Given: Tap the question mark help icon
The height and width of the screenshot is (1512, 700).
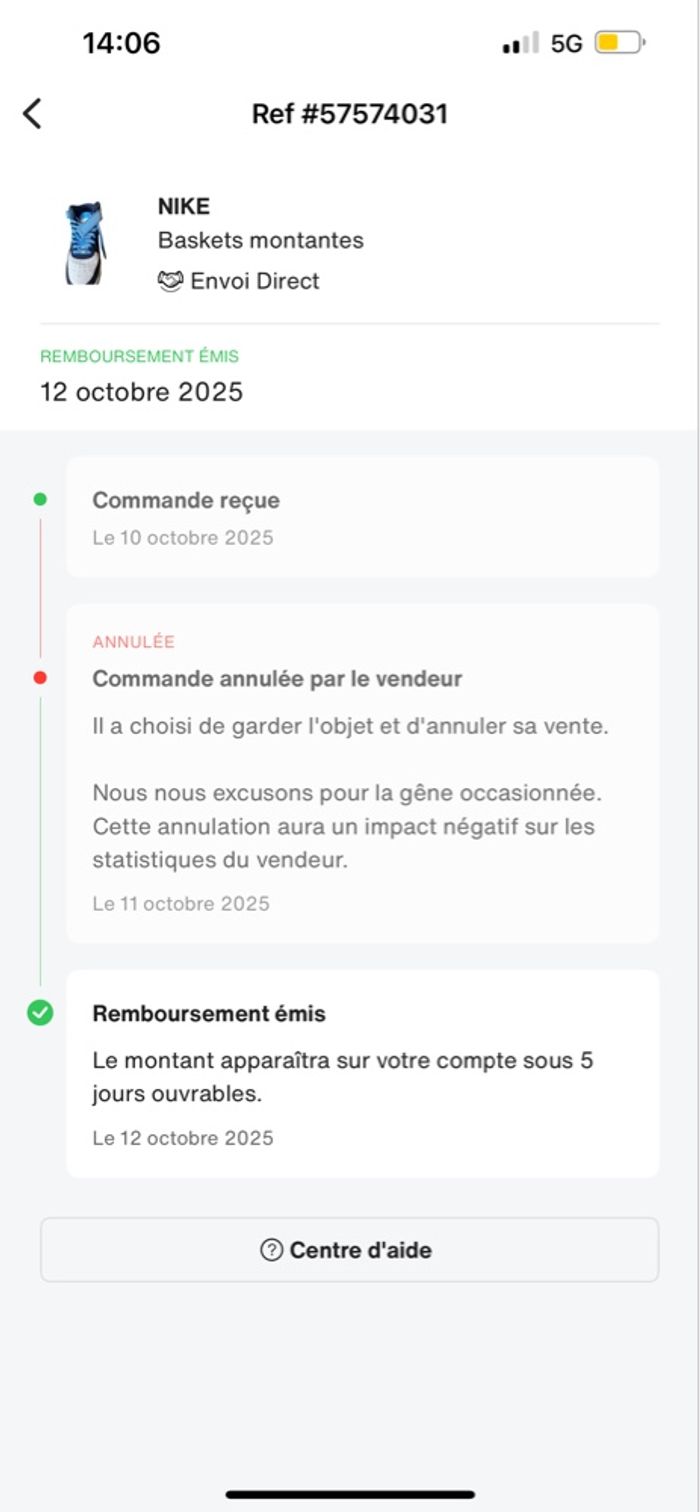Looking at the screenshot, I should point(271,1250).
